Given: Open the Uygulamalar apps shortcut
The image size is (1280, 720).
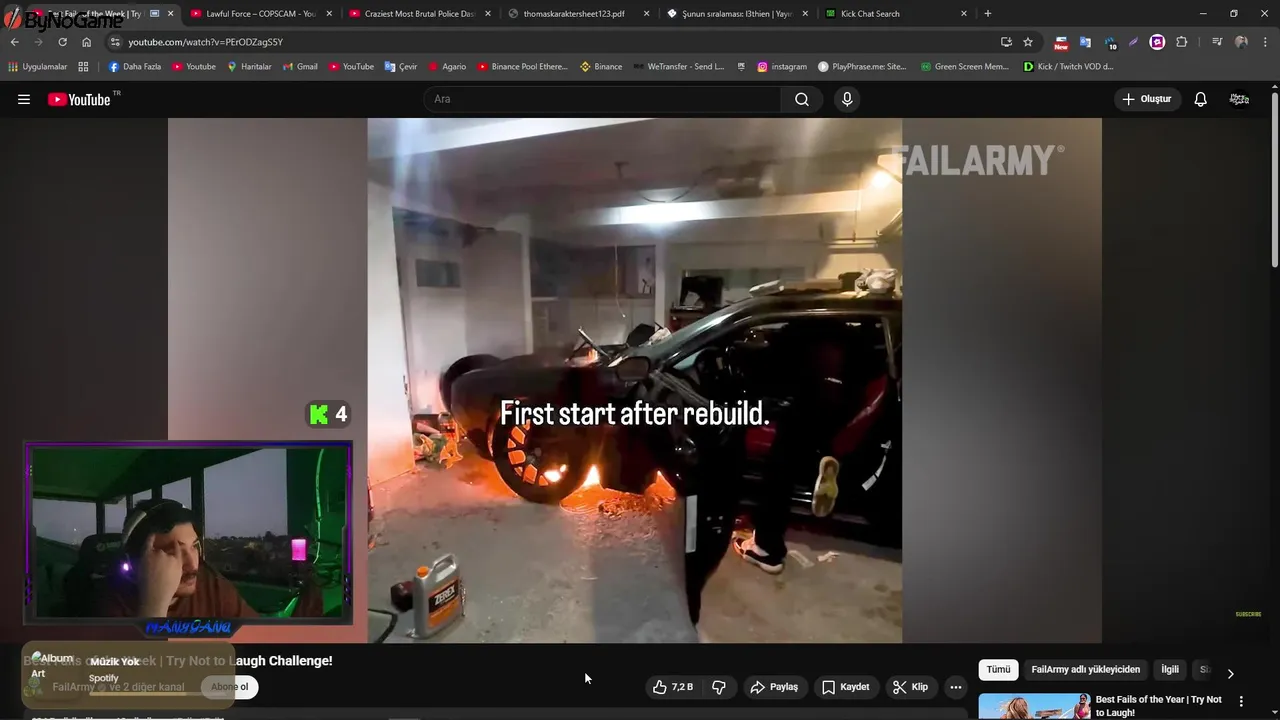Looking at the screenshot, I should point(38,67).
